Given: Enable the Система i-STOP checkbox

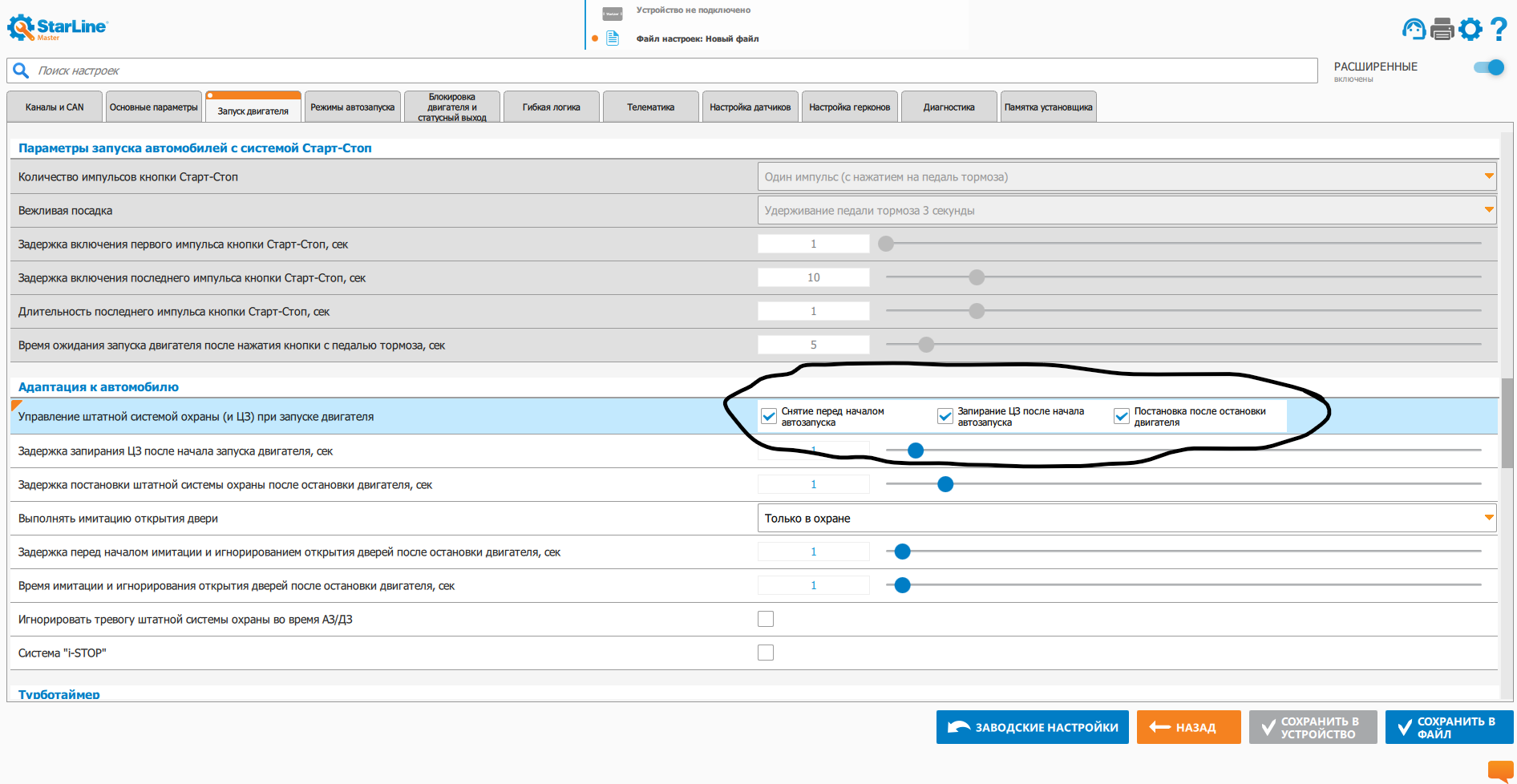Looking at the screenshot, I should 766,653.
